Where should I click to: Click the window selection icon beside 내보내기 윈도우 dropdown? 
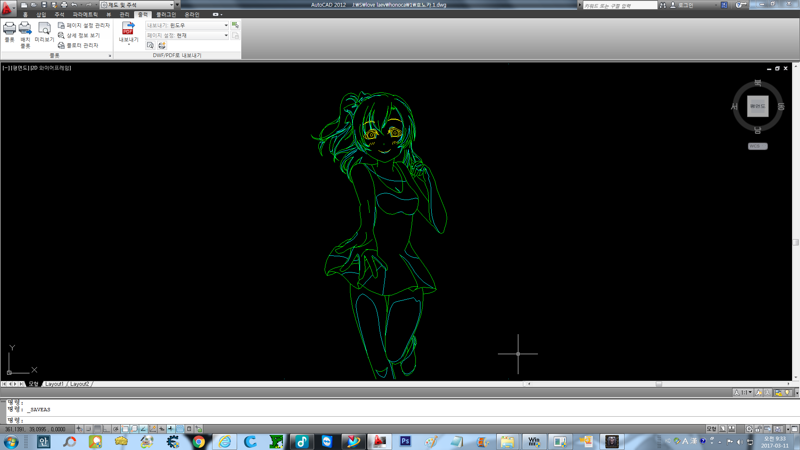[x=235, y=25]
